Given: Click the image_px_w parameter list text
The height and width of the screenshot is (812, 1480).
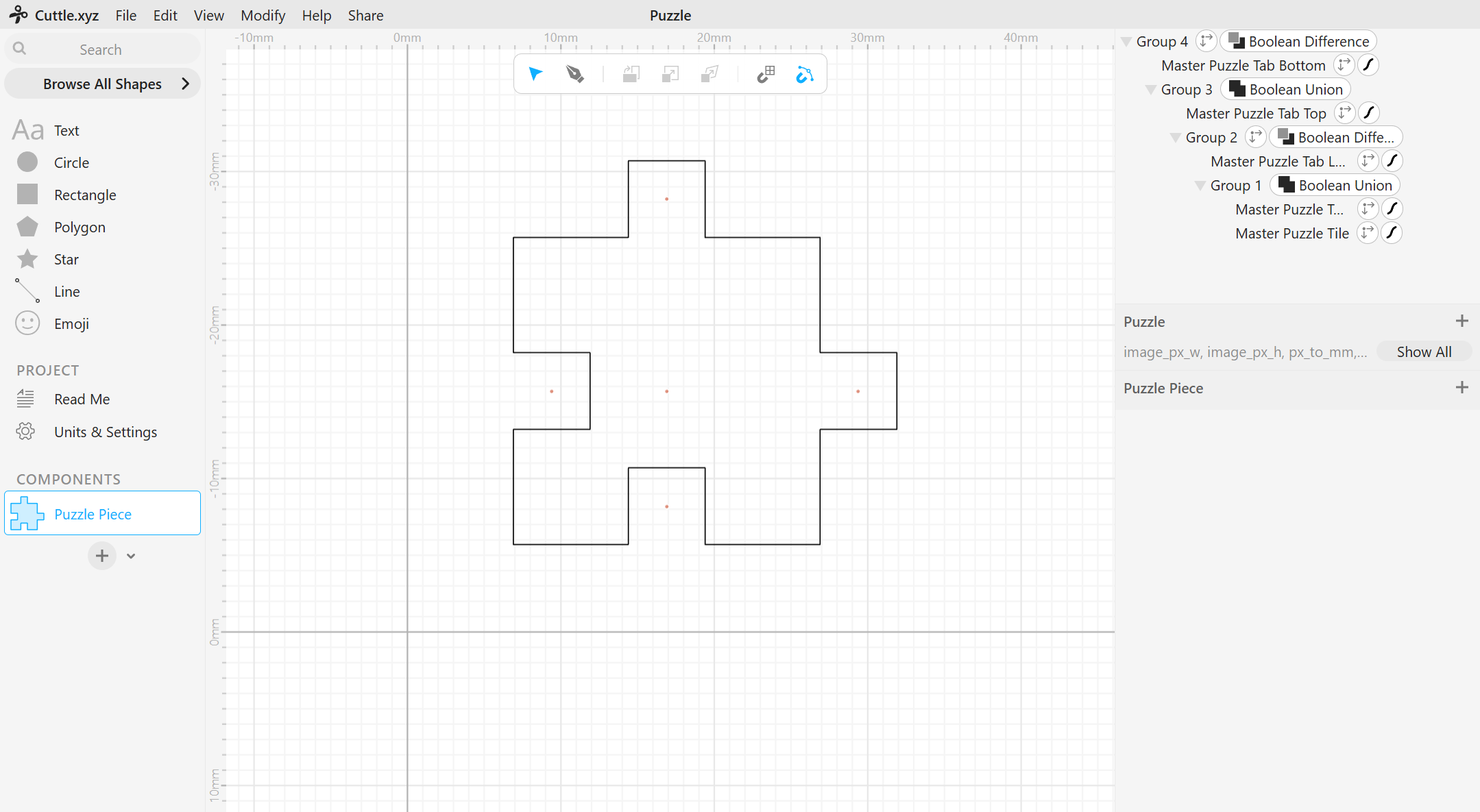Looking at the screenshot, I should 1245,352.
